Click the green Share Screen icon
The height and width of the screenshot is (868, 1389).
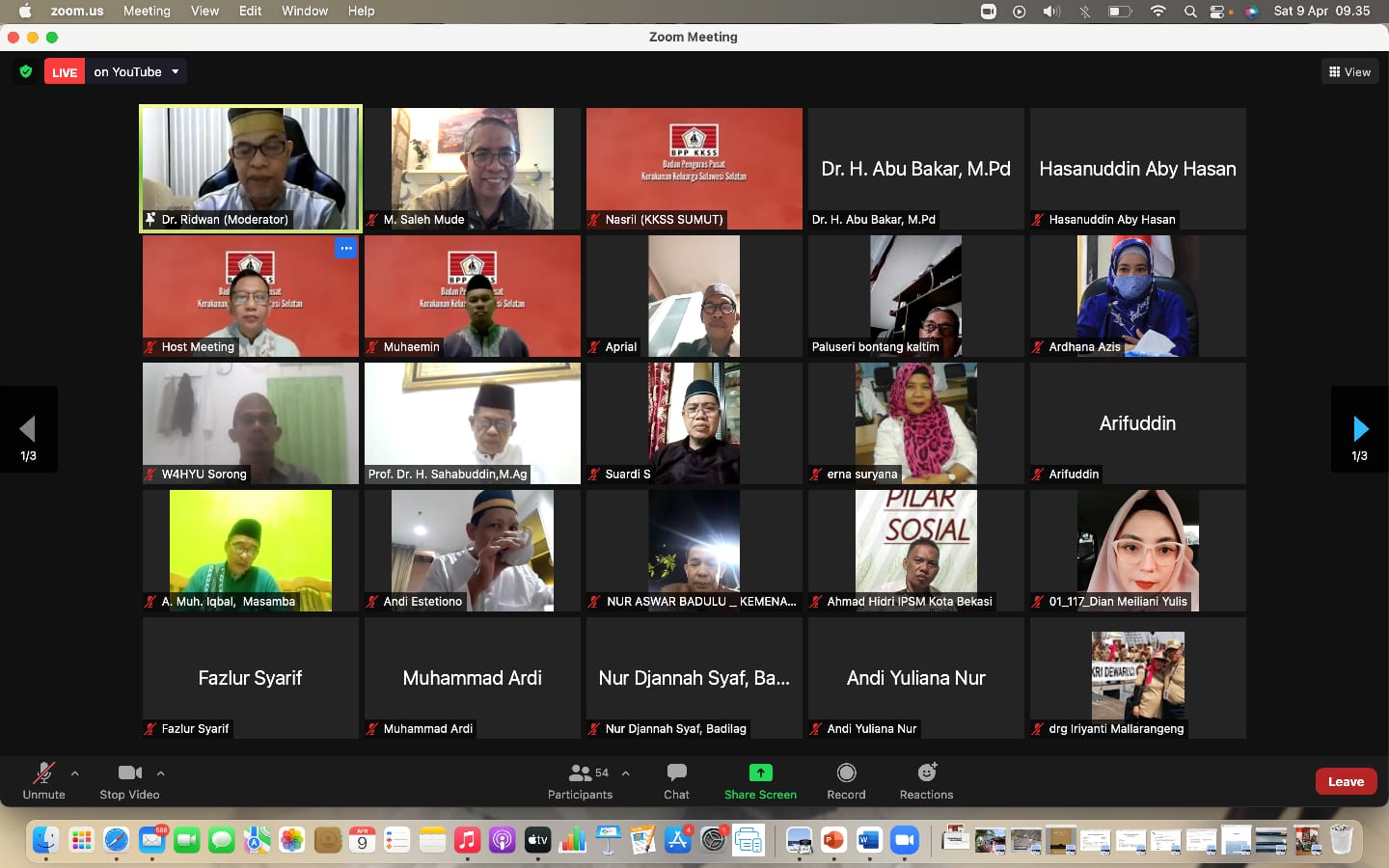coord(760,773)
